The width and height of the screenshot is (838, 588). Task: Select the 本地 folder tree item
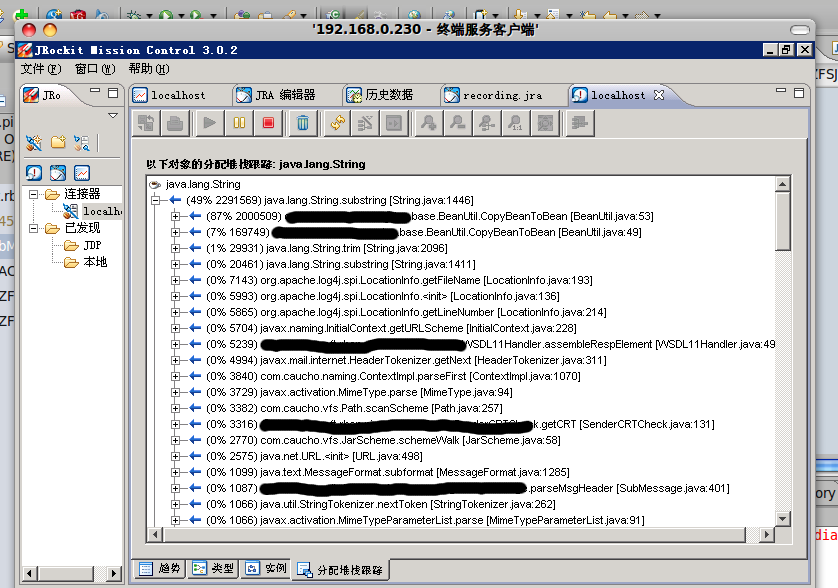click(86, 262)
